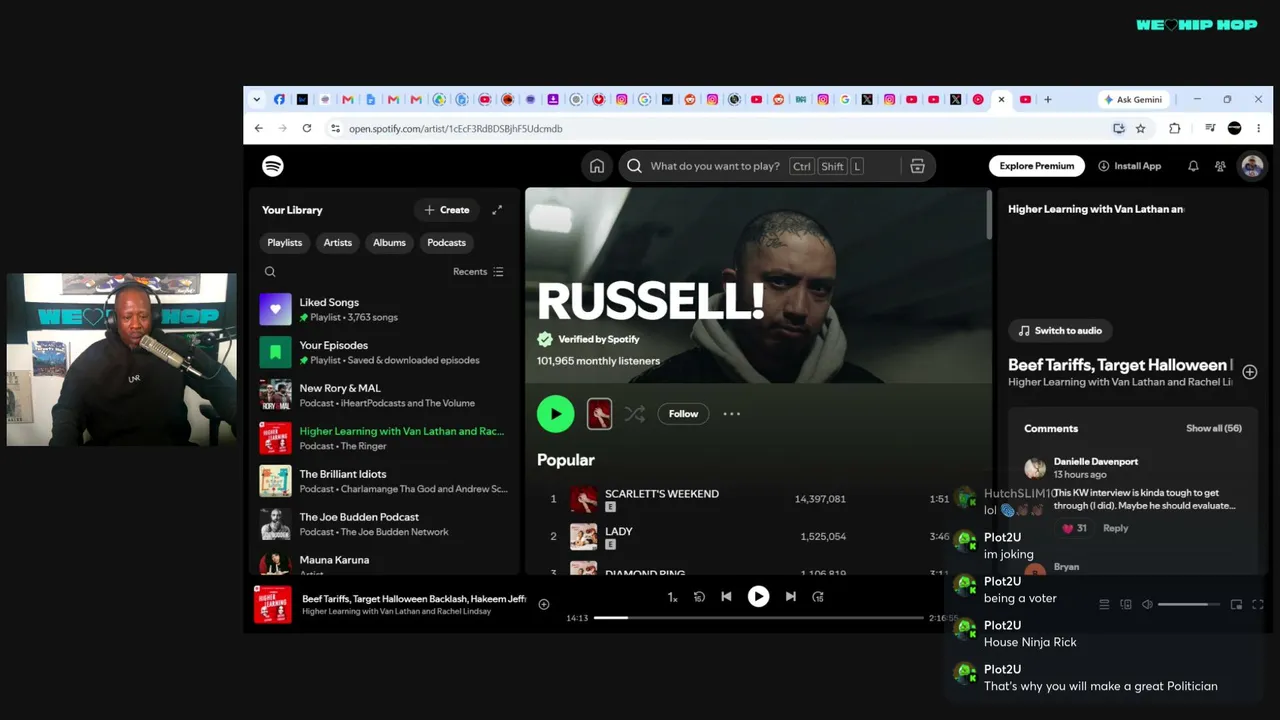Viewport: 1280px width, 720px height.
Task: Open Mauna Karuna in library
Action: tap(384, 562)
